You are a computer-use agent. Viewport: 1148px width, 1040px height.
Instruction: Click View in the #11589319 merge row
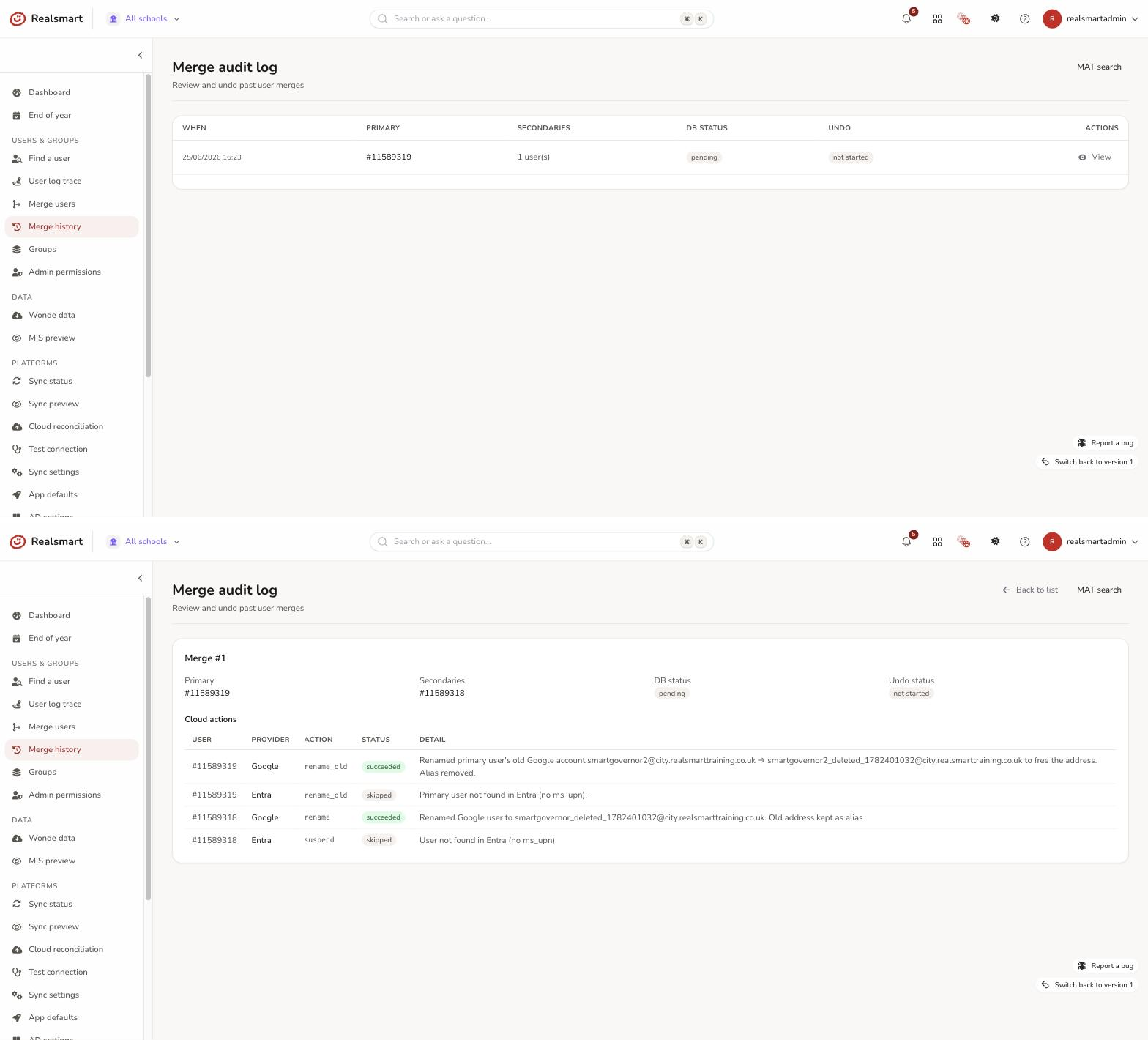click(1095, 157)
